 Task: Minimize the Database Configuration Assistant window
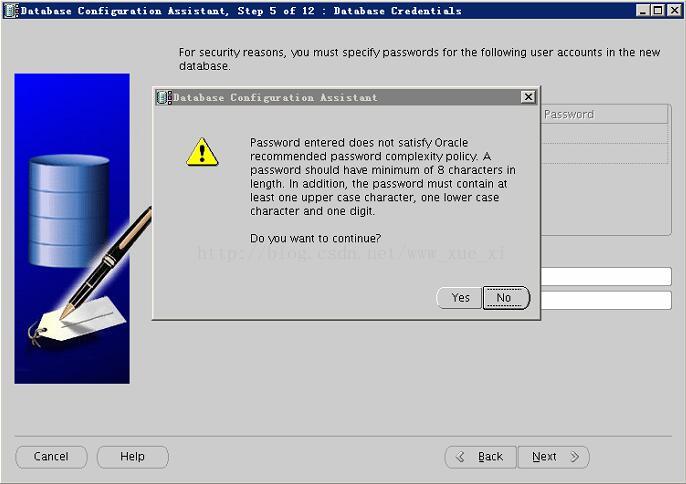[x=642, y=11]
